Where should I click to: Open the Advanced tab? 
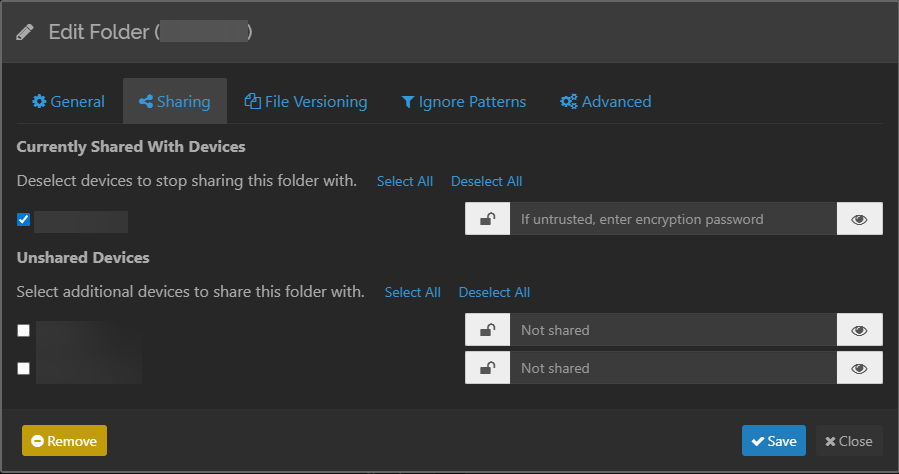point(605,101)
